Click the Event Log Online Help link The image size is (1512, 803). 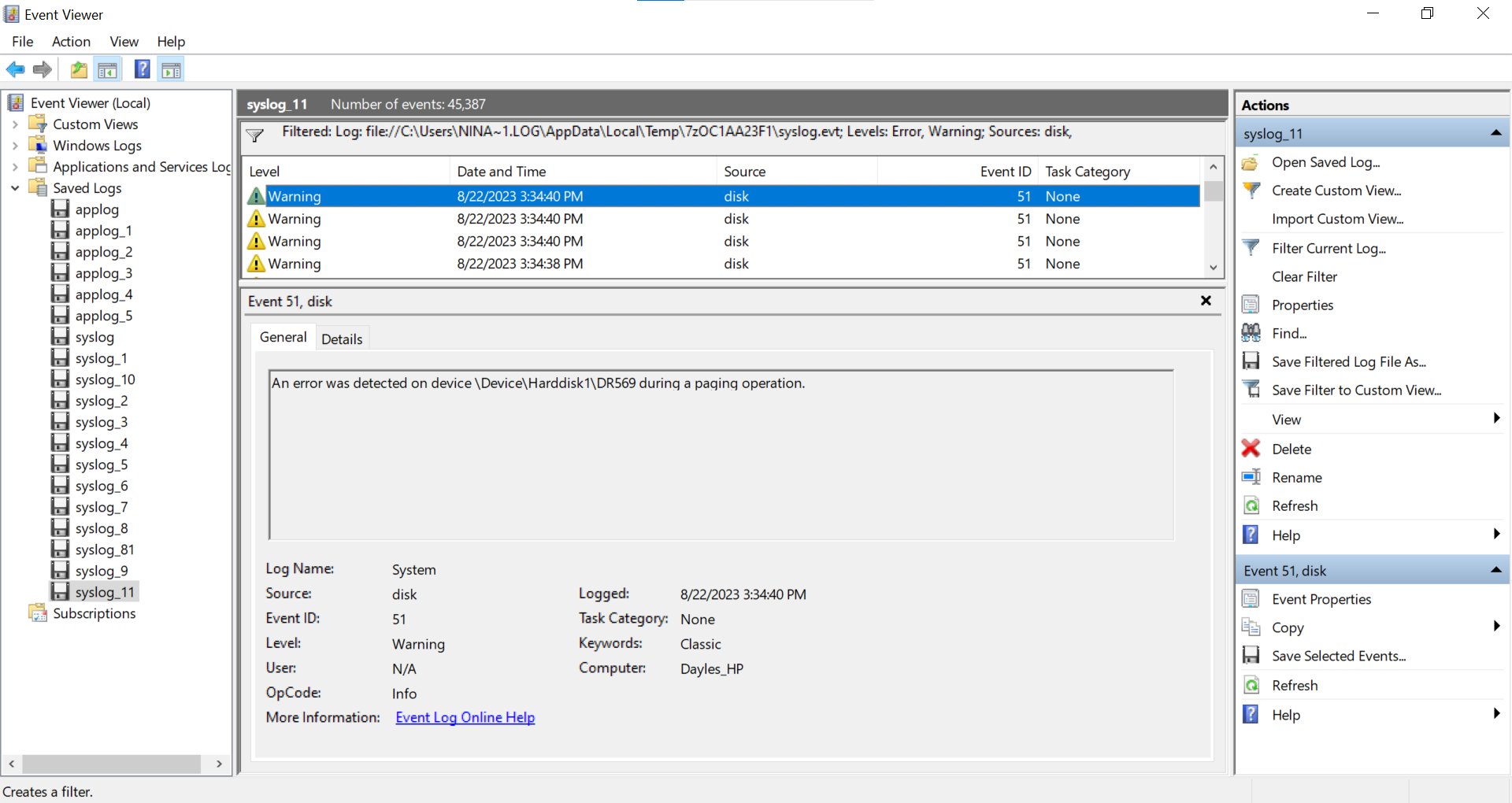tap(465, 716)
